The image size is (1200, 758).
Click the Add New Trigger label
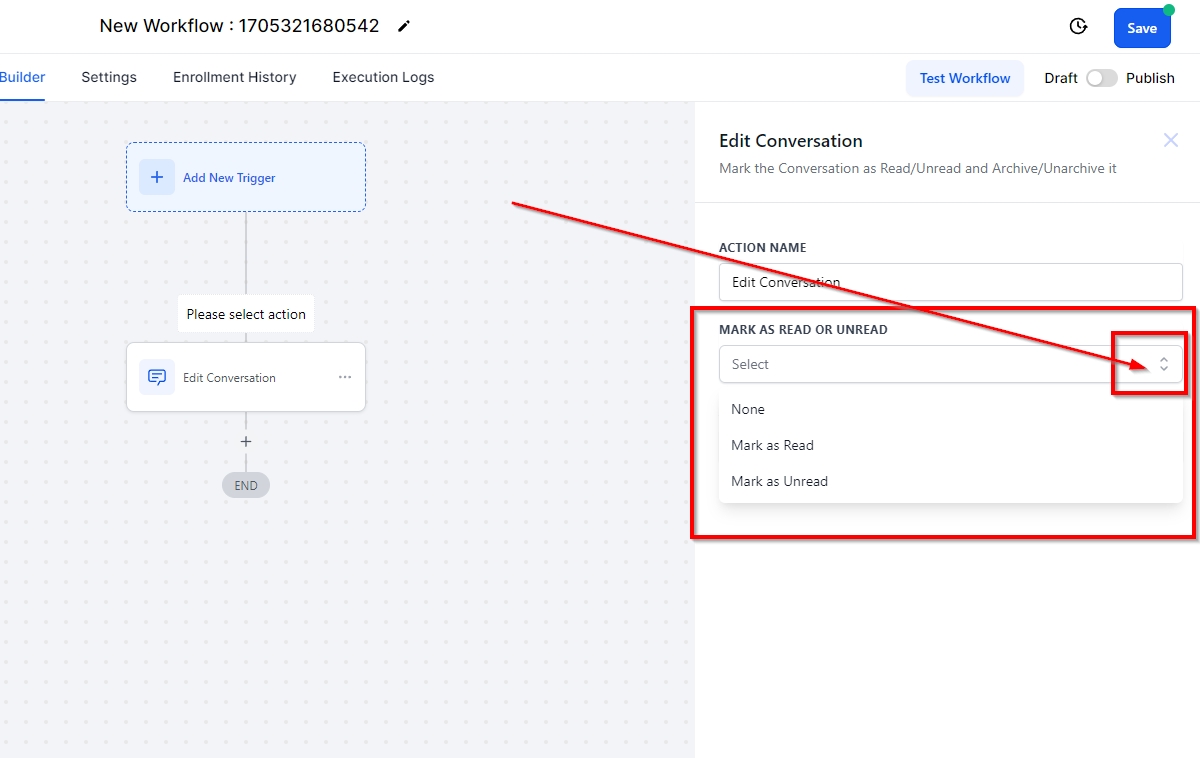229,178
